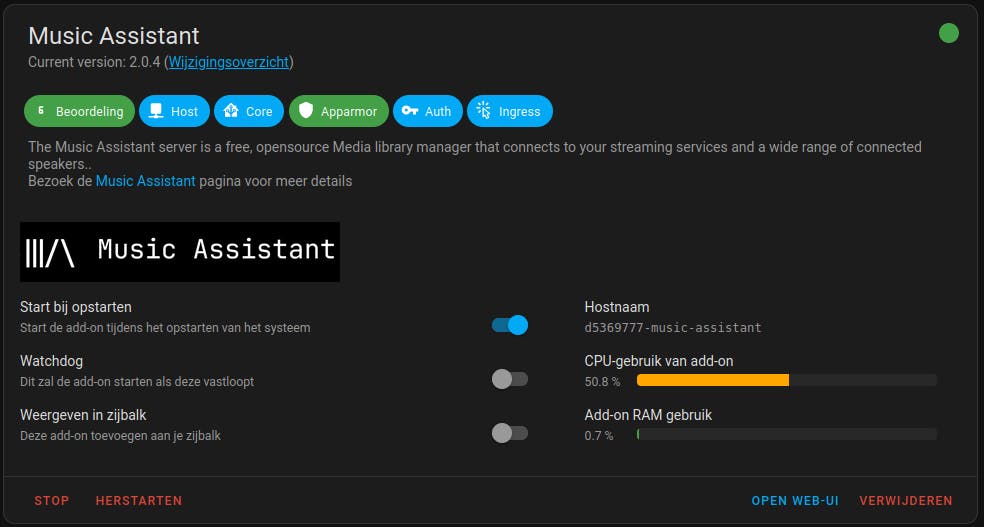Click the Core chip Home Assistant icon
Image resolution: width=984 pixels, height=527 pixels.
click(231, 111)
